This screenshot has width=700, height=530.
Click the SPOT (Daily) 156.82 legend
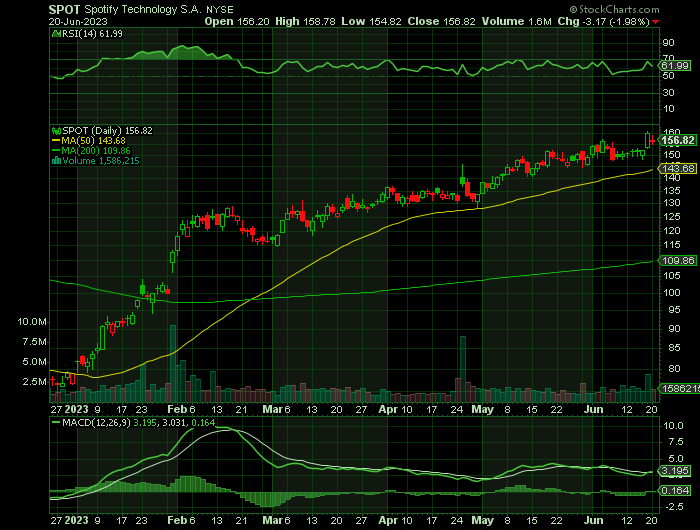point(107,131)
